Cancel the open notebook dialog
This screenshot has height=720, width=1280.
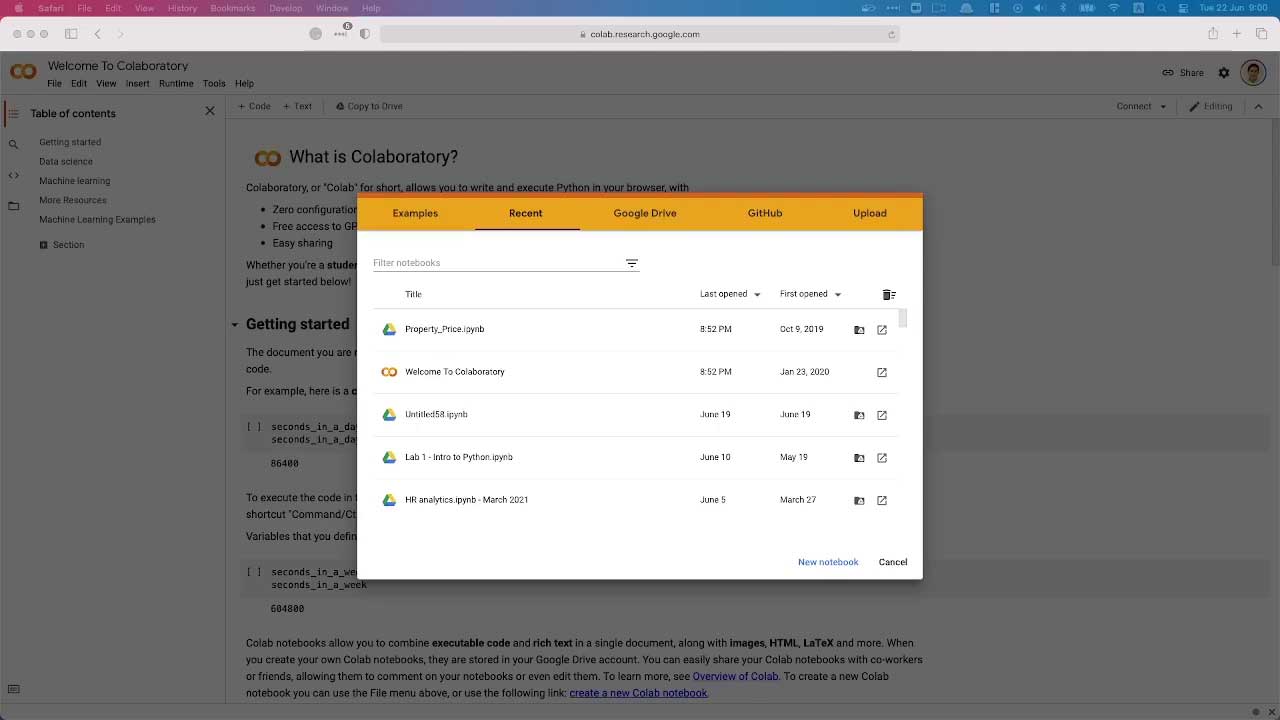(x=893, y=562)
